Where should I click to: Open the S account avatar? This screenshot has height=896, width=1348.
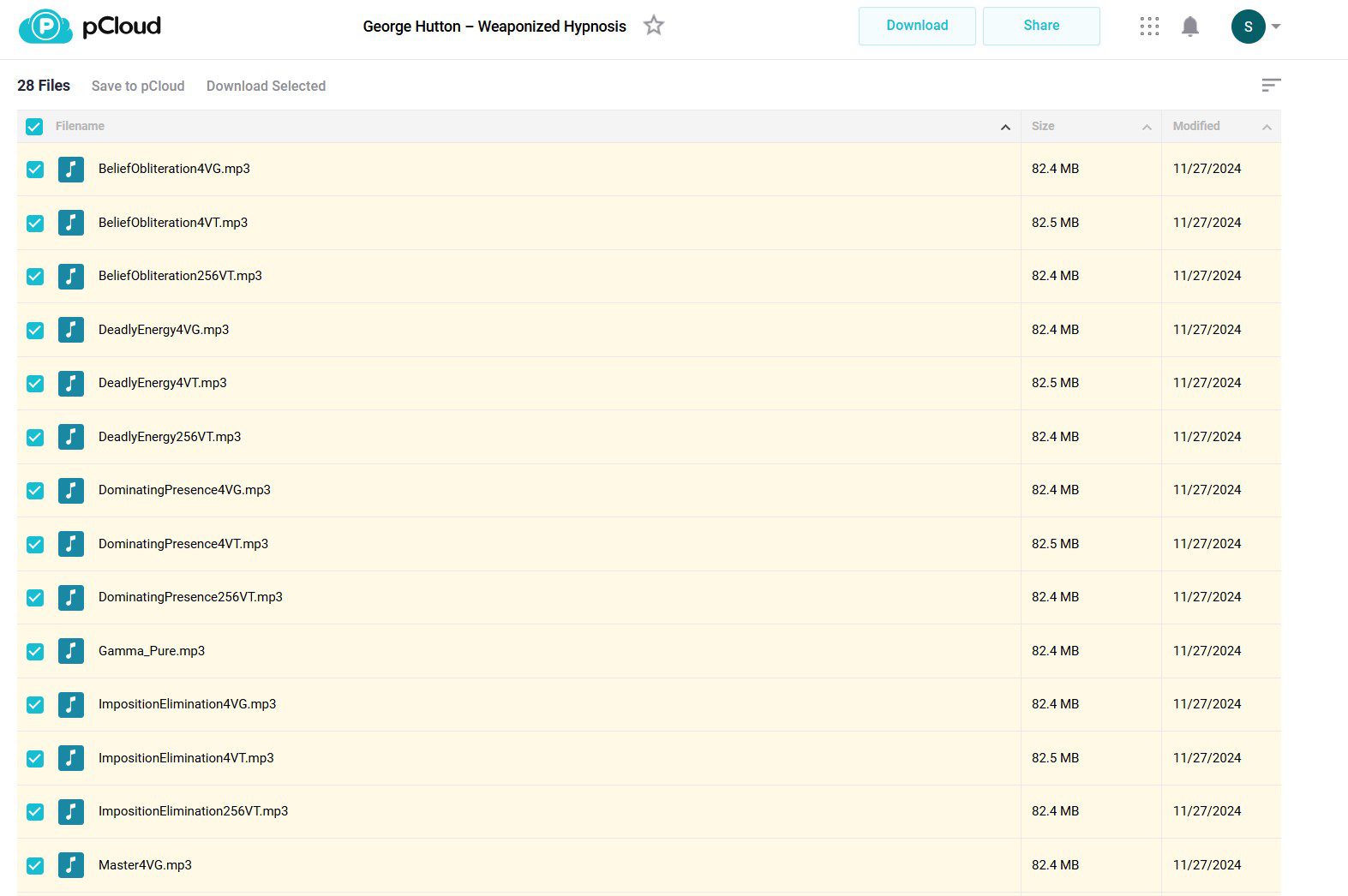1248,27
